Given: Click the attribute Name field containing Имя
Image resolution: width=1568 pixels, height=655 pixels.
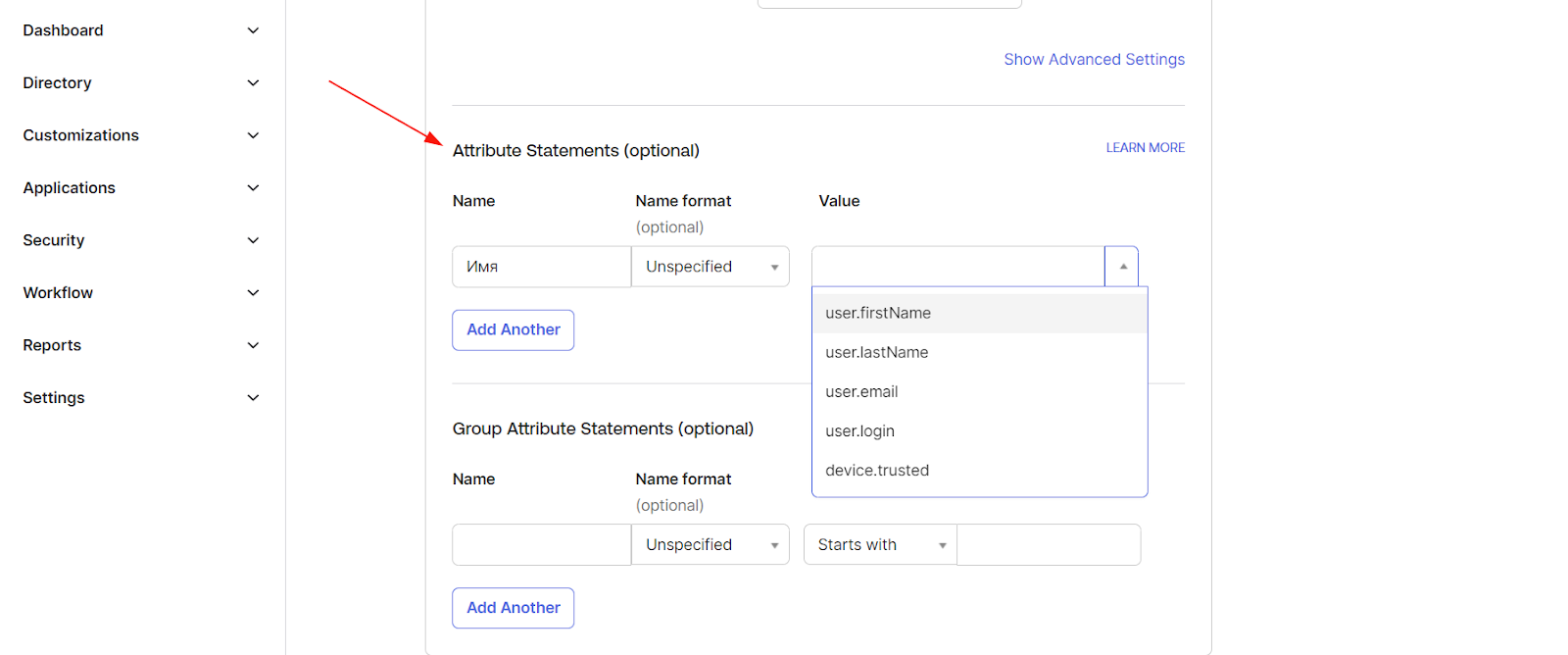Looking at the screenshot, I should pos(541,267).
